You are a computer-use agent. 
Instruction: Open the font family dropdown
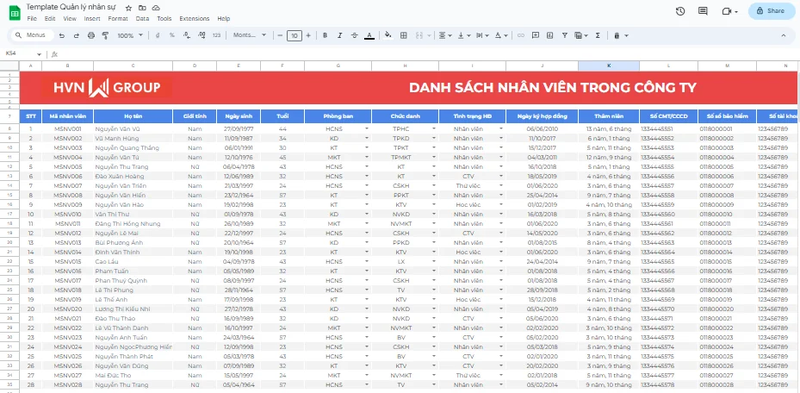click(x=250, y=36)
